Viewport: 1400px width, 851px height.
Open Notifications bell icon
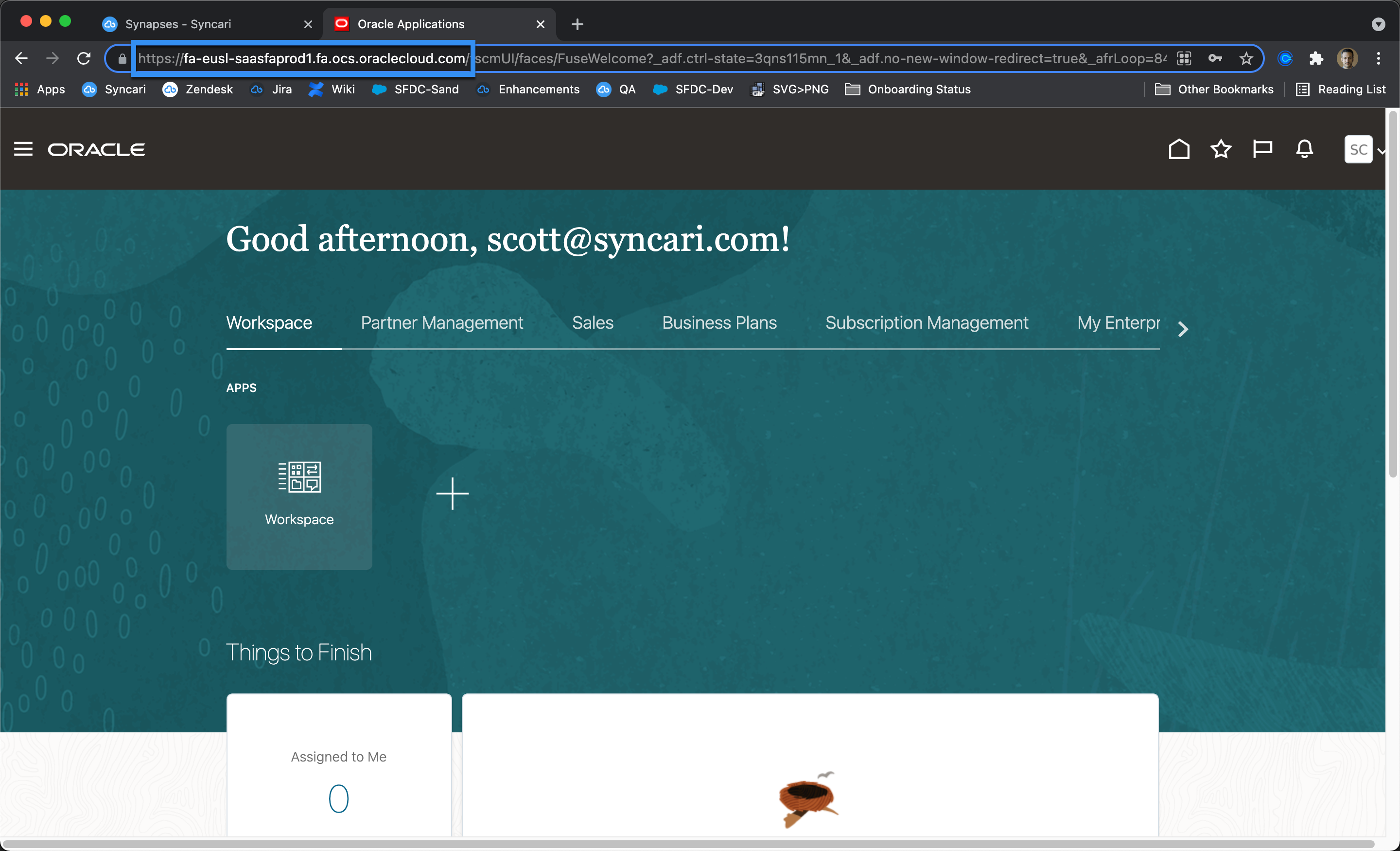[1304, 149]
